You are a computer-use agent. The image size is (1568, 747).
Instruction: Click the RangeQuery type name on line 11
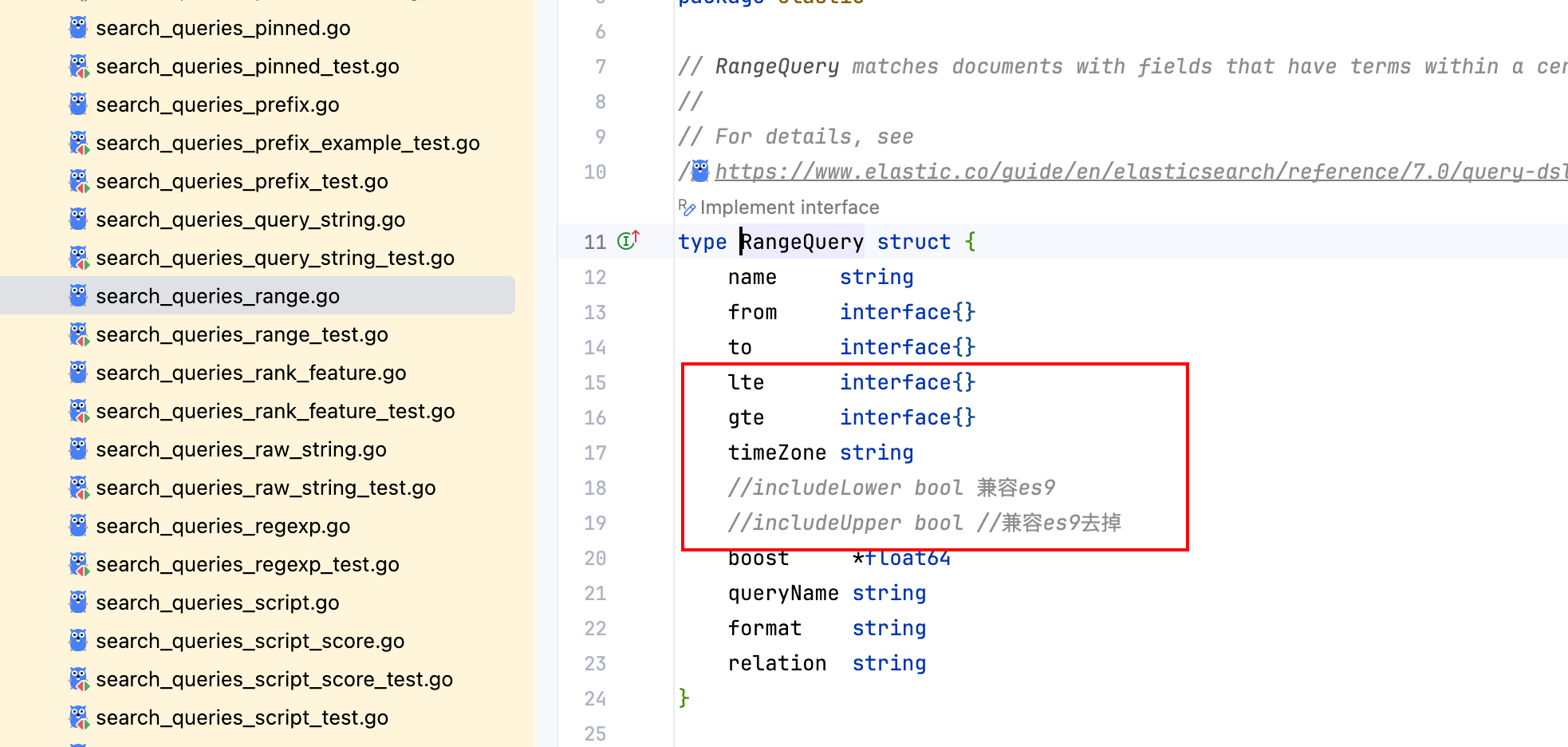pyautogui.click(x=802, y=242)
